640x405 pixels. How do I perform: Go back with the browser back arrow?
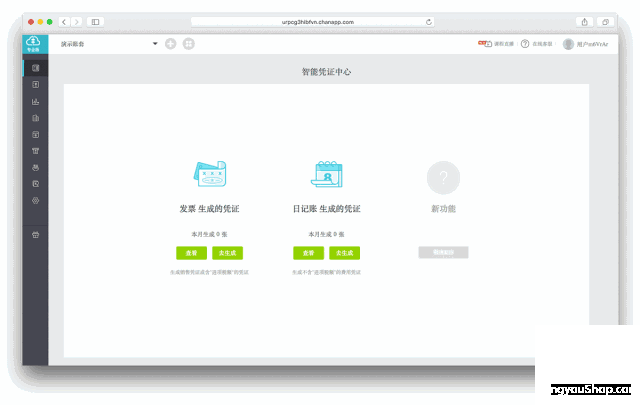click(x=64, y=22)
